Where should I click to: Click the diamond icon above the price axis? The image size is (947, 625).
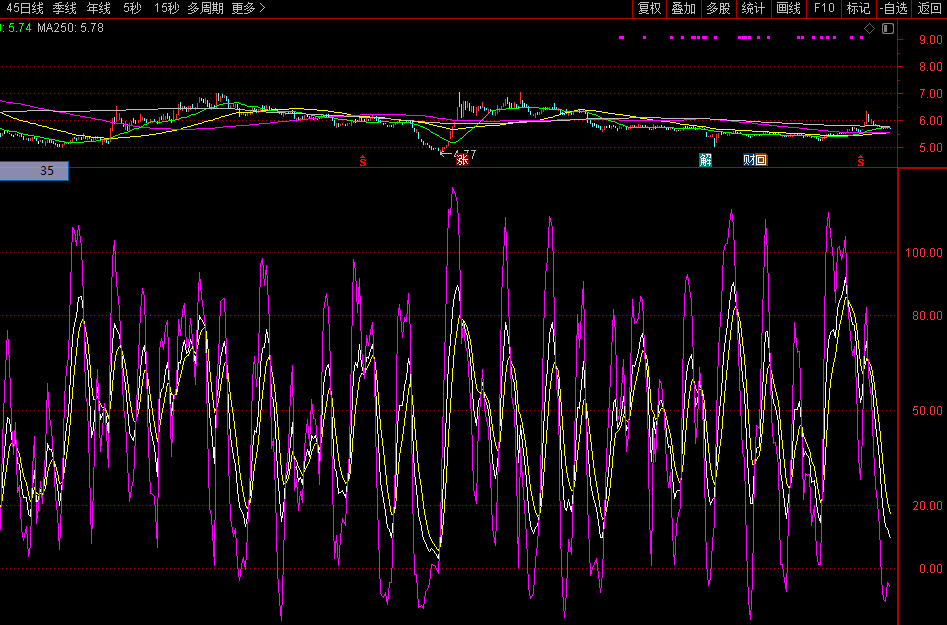(869, 28)
